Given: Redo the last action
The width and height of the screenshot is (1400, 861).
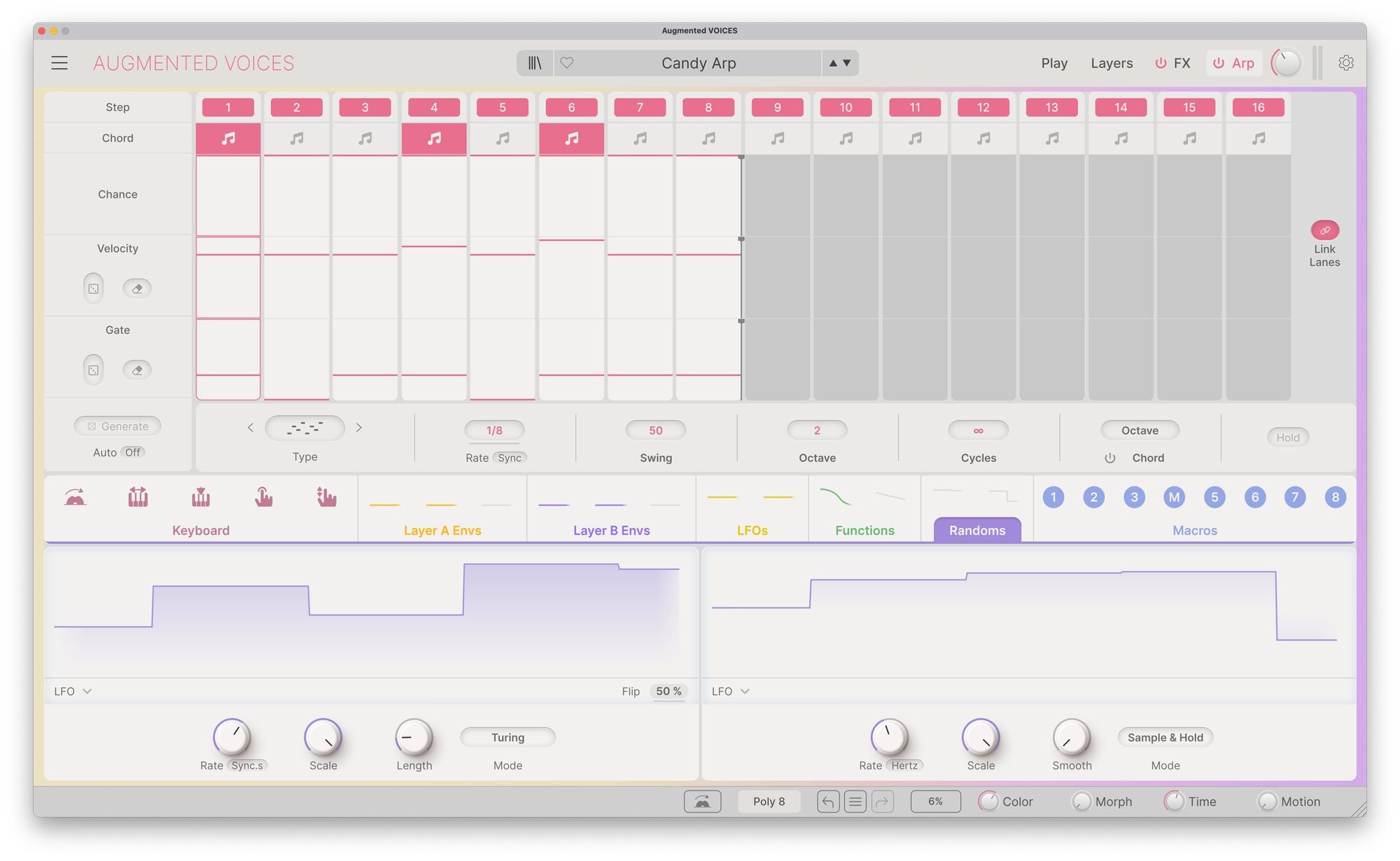Looking at the screenshot, I should click(883, 801).
